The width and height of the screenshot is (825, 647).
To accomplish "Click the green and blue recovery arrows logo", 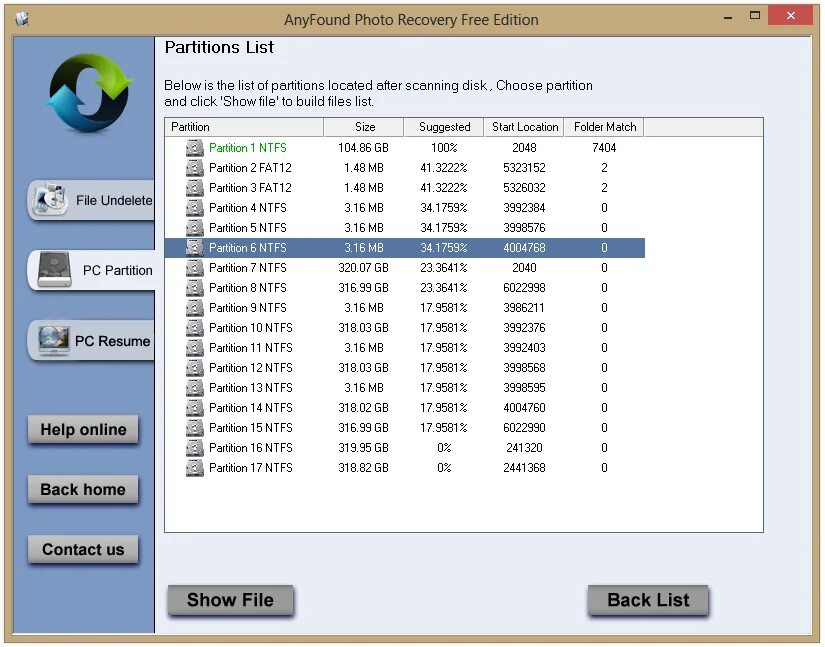I will click(89, 93).
